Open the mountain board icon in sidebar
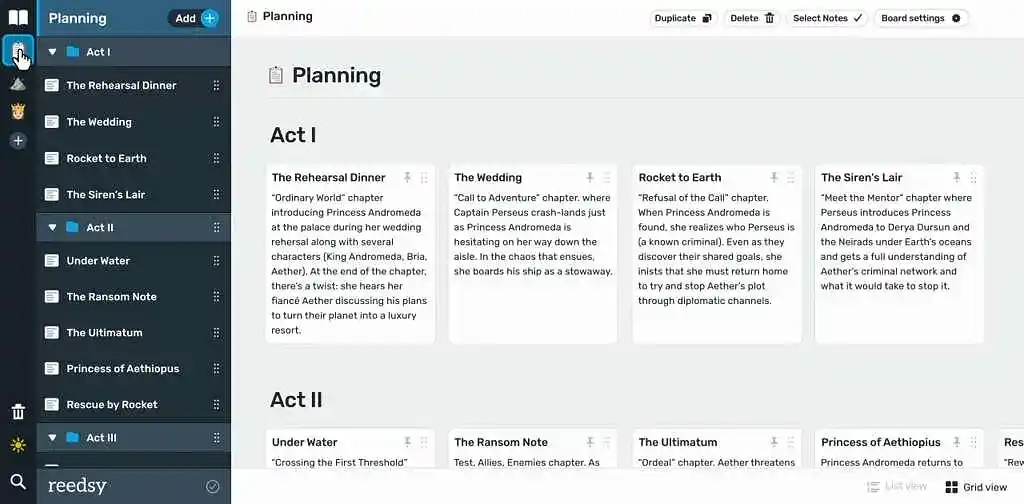This screenshot has height=504, width=1024. coord(18,84)
